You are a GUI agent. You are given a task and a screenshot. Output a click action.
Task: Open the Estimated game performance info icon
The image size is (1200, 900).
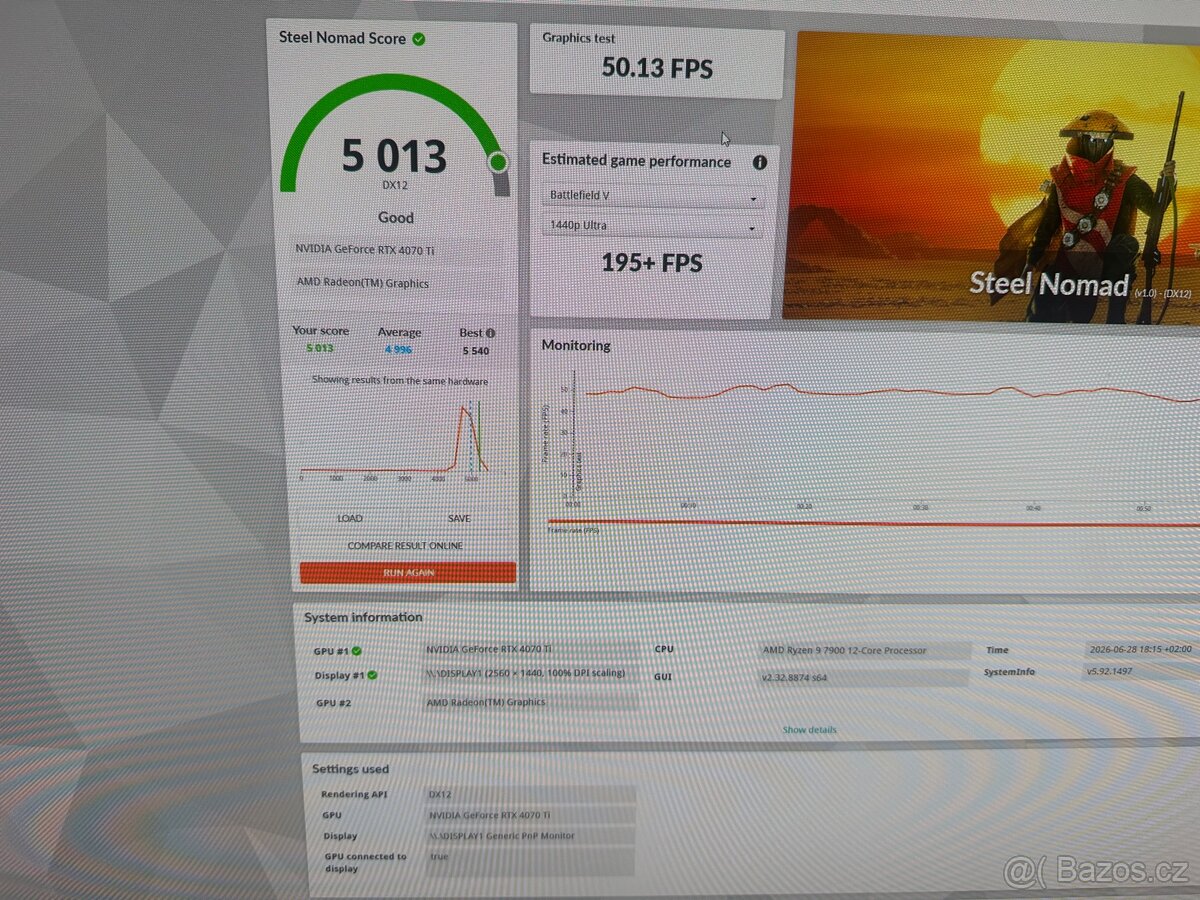(760, 162)
